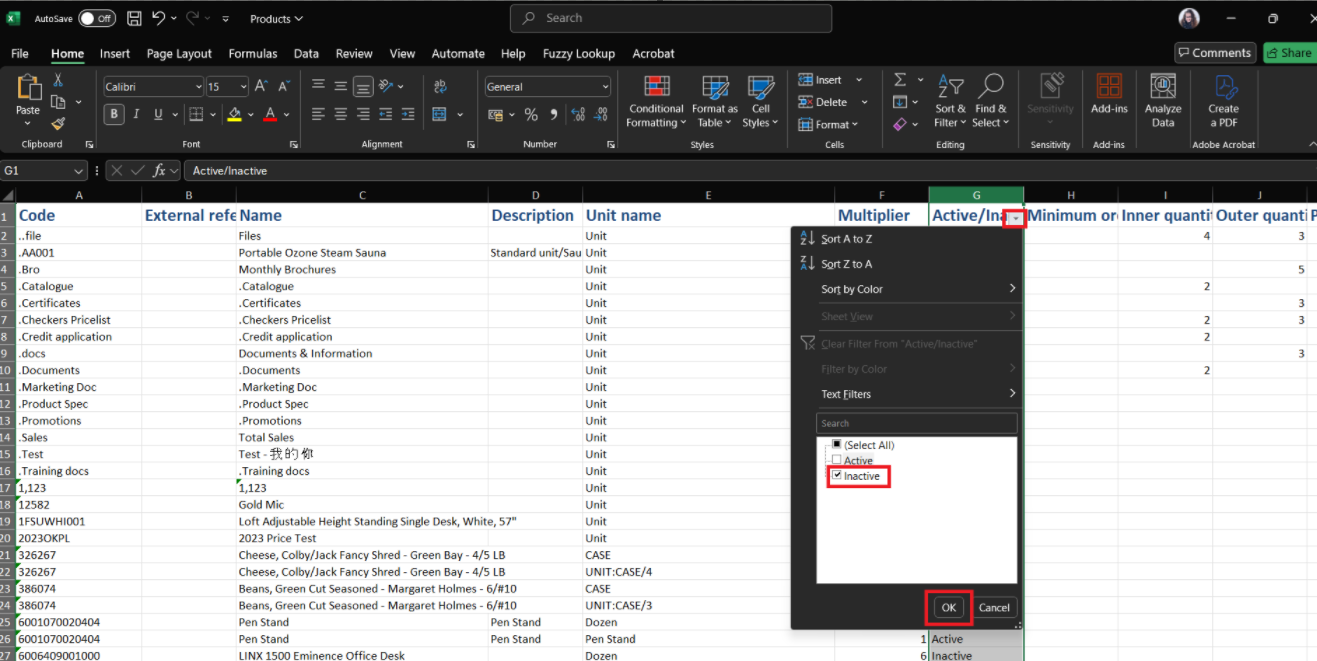
Task: Apply bold formatting with B icon
Action: coord(114,115)
